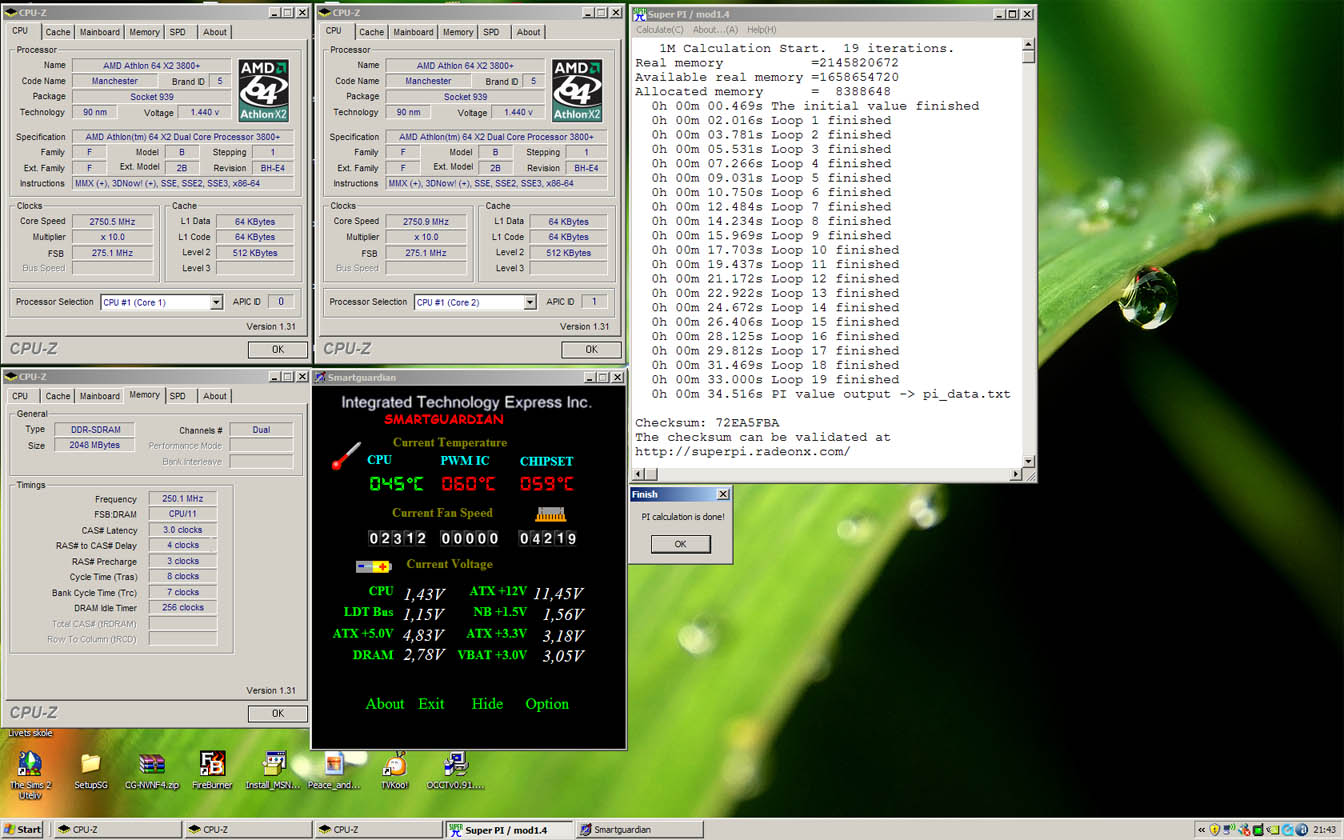This screenshot has width=1344, height=840.
Task: Click the Super PI vertical scrollbar up arrow
Action: point(1028,46)
